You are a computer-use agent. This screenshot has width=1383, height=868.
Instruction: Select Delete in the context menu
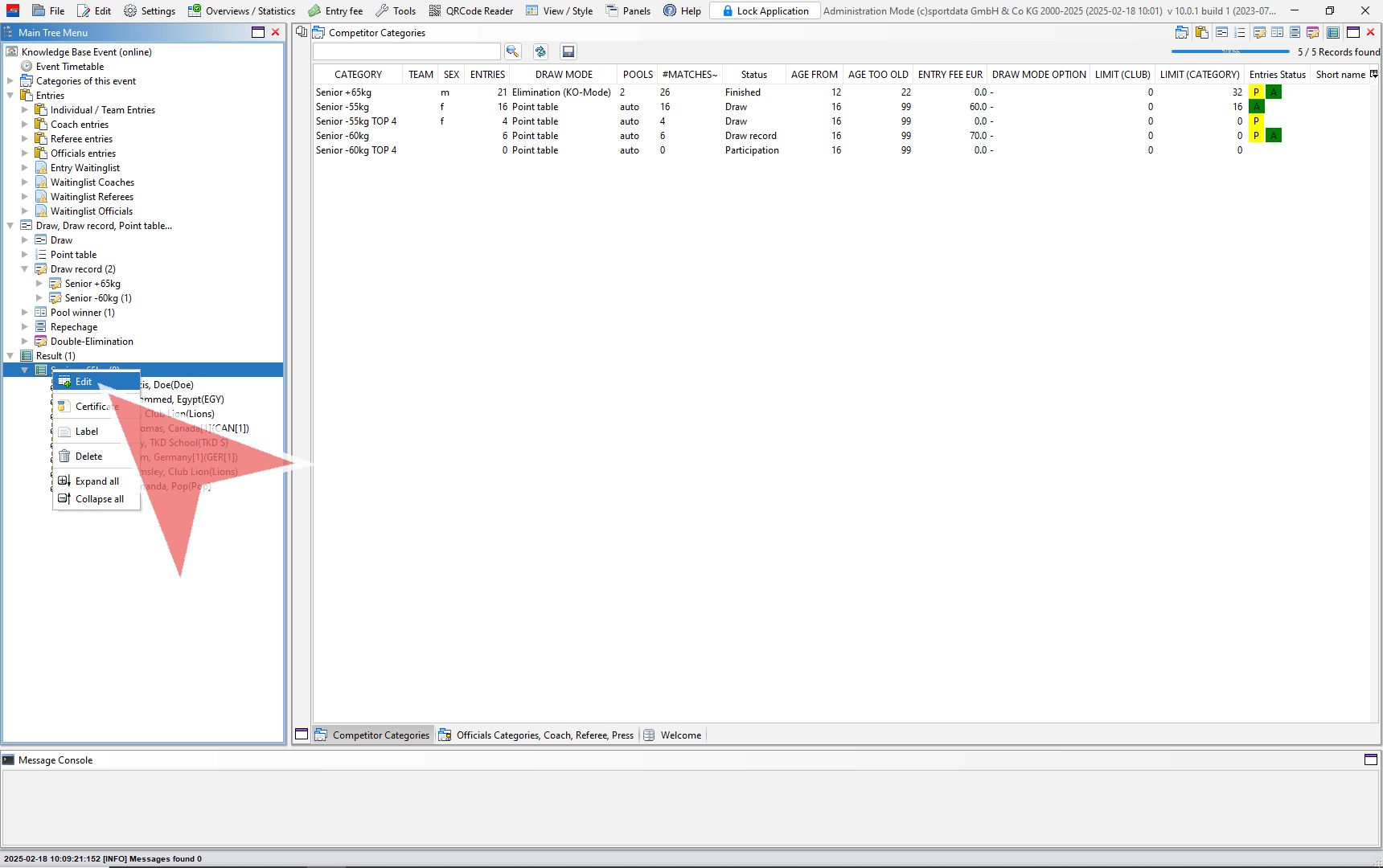tap(88, 457)
